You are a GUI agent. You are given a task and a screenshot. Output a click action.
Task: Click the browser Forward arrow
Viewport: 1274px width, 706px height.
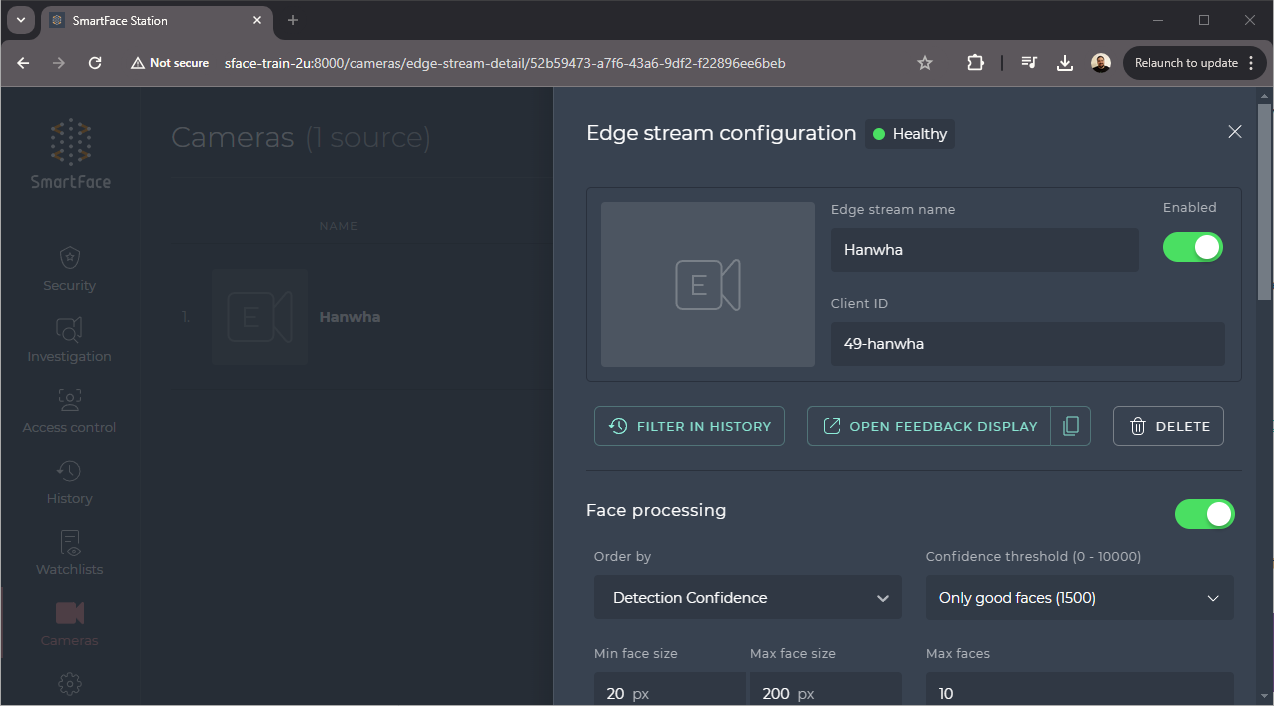[x=59, y=63]
